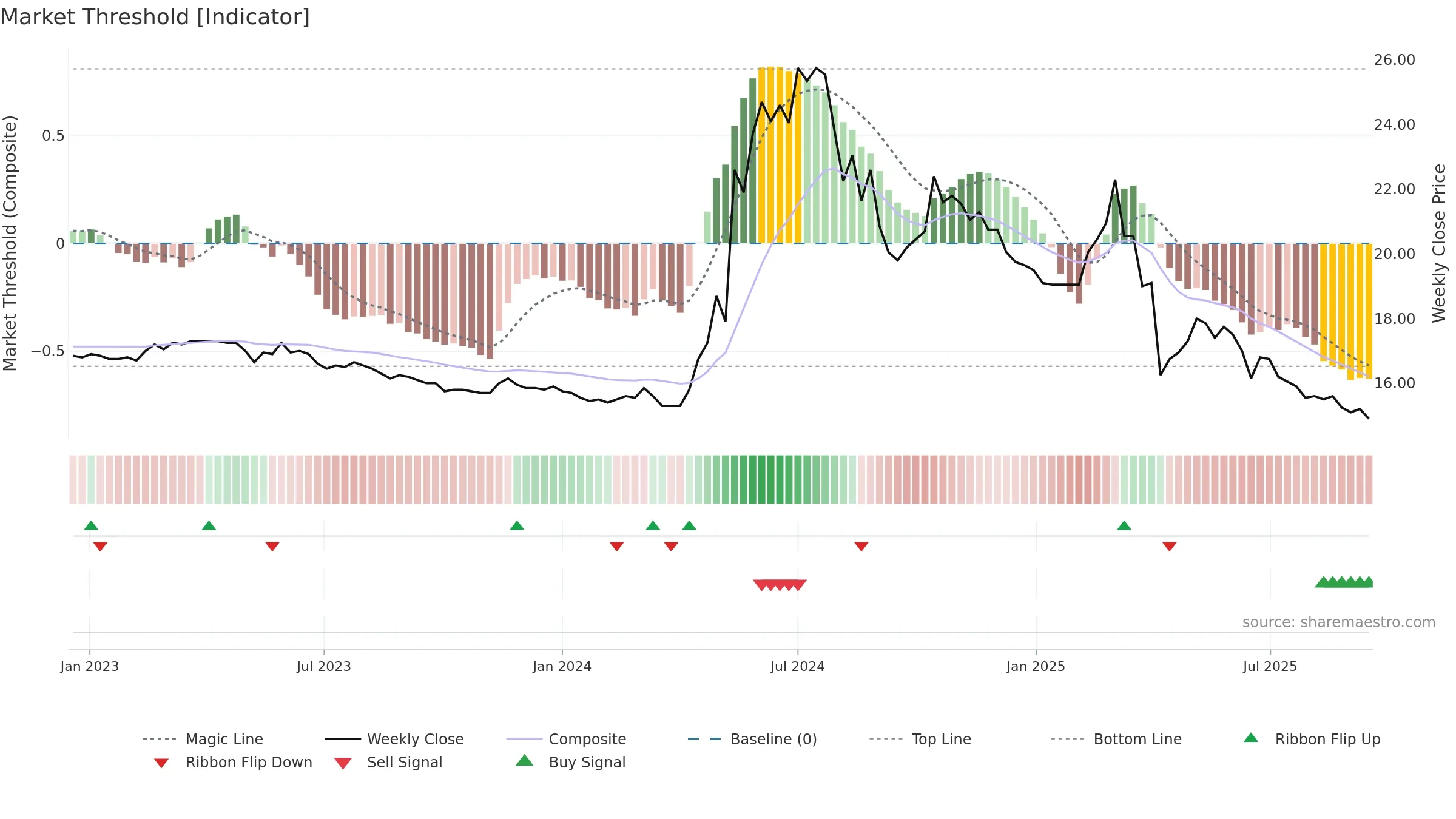Click the ribbon flip down marker near April 2025

tap(1170, 547)
